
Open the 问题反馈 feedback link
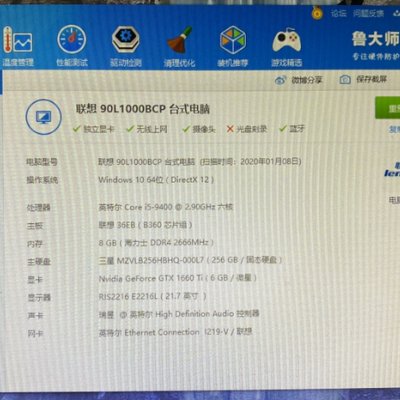368,13
